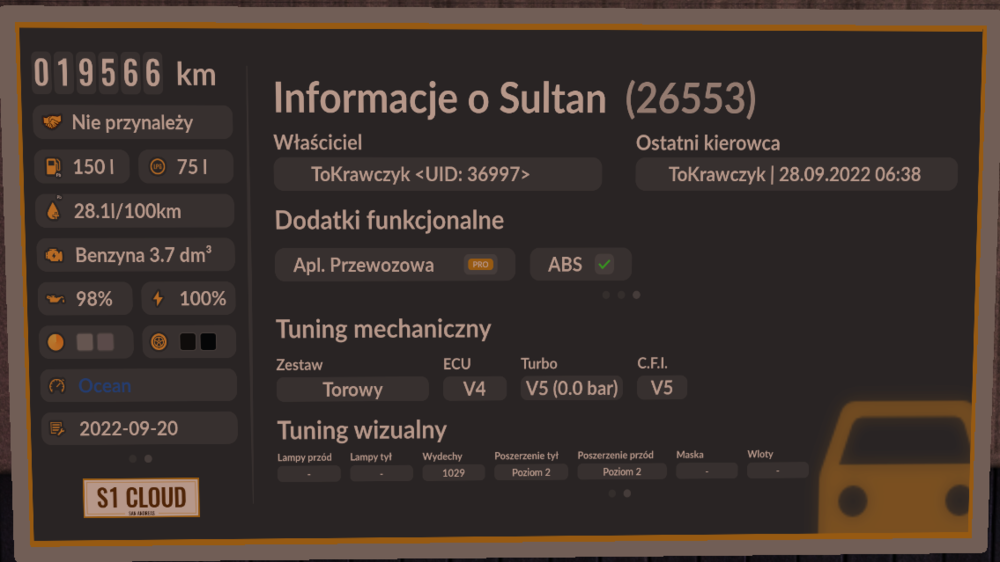The width and height of the screenshot is (1000, 562).
Task: Click the blue Ocean text
Action: [x=105, y=386]
